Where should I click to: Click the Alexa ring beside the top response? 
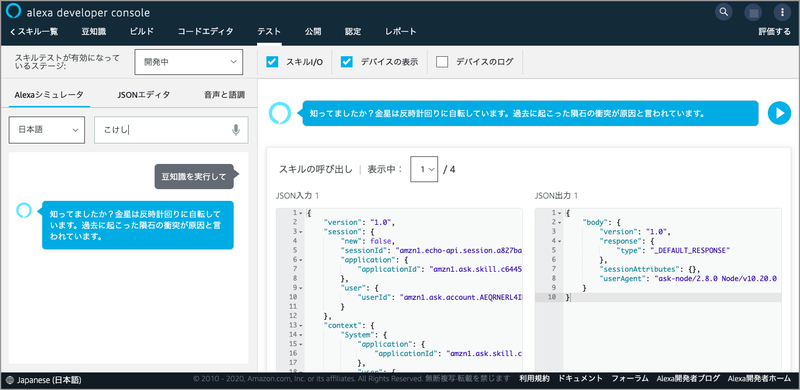tap(280, 113)
